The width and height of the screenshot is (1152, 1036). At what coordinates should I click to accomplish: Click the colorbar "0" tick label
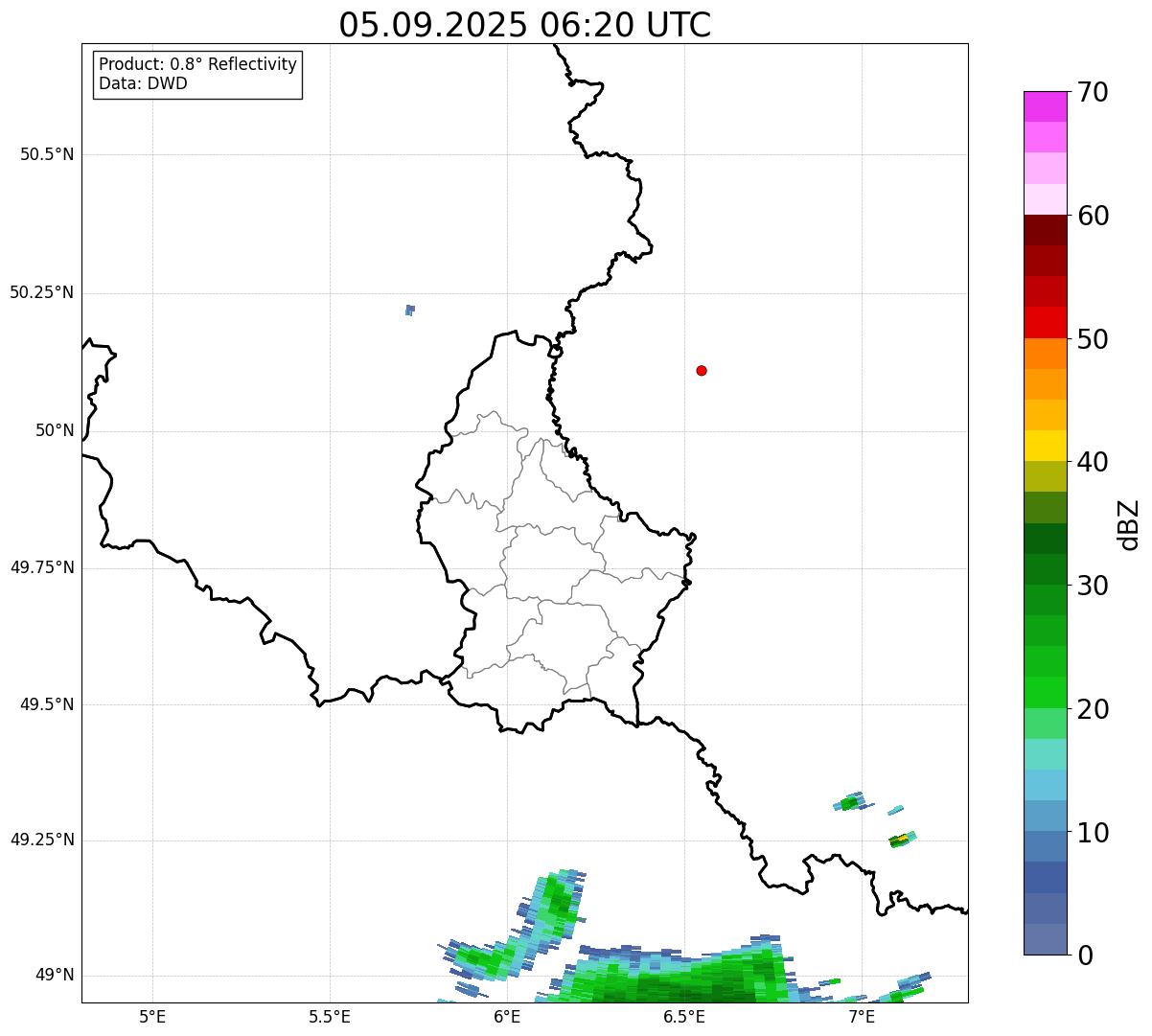coord(1084,955)
